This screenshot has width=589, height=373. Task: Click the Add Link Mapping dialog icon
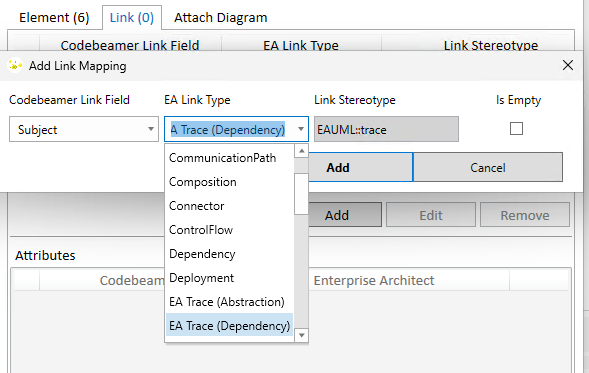tap(15, 66)
